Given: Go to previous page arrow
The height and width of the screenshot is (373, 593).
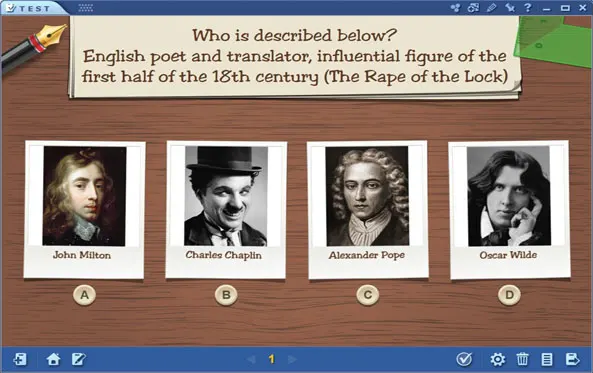Looking at the screenshot, I should tap(251, 359).
